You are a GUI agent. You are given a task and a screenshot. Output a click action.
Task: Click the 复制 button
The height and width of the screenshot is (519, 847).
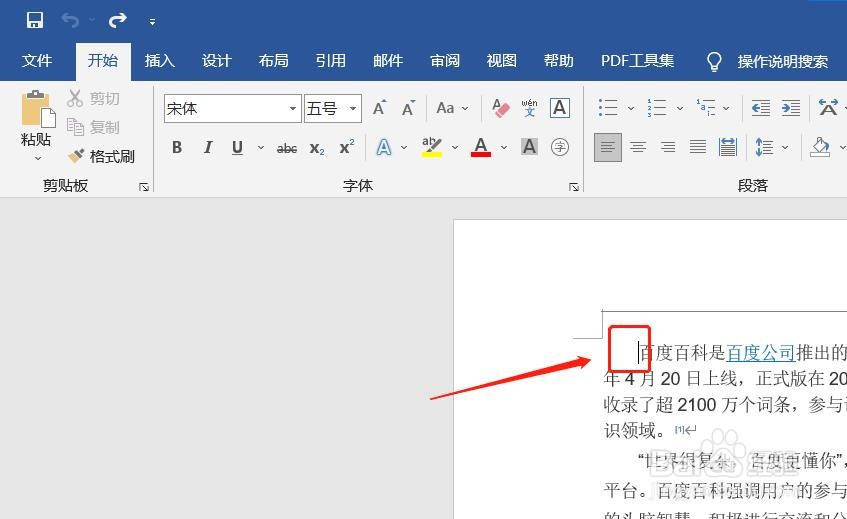point(93,127)
